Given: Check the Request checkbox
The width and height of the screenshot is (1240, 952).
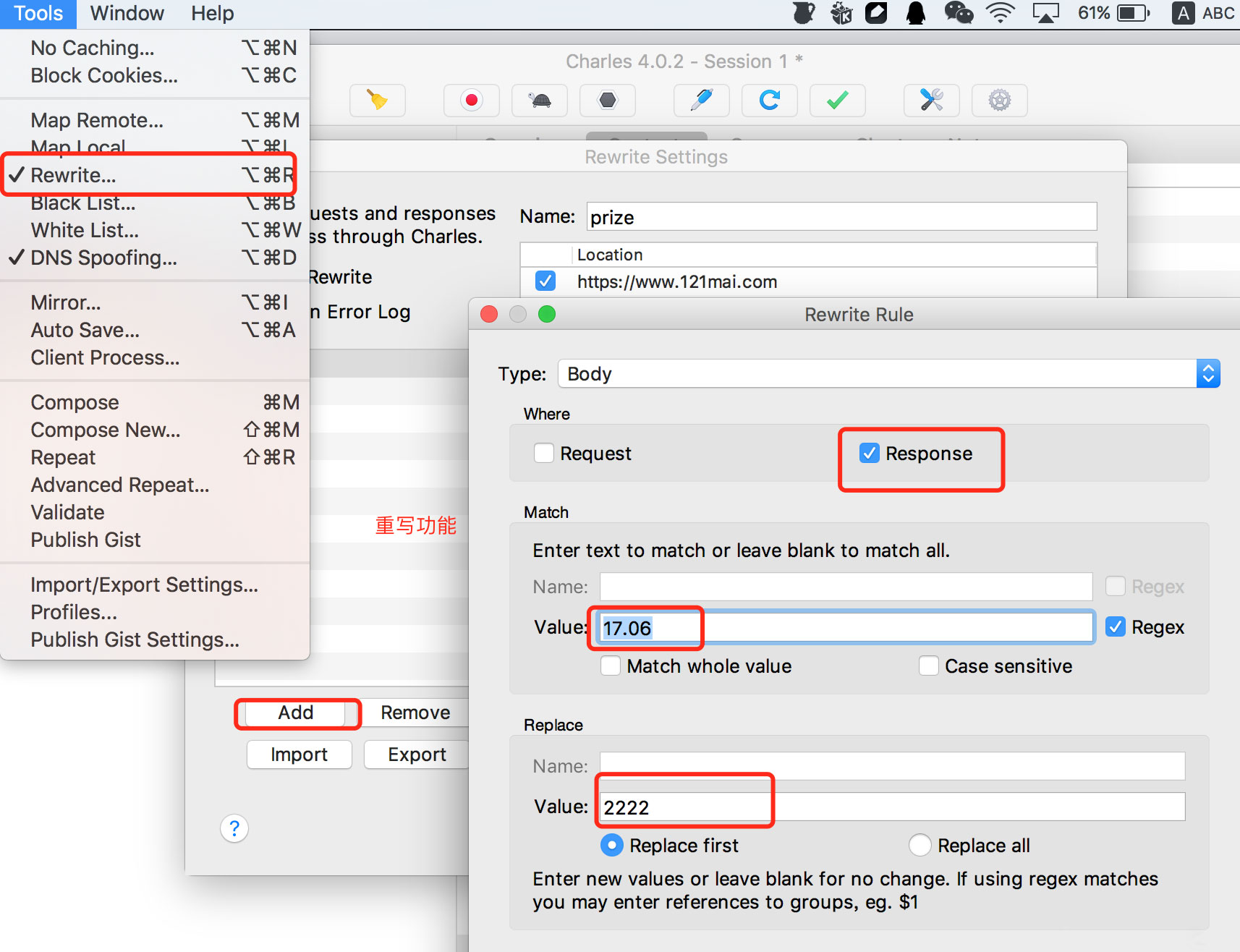Looking at the screenshot, I should (544, 454).
